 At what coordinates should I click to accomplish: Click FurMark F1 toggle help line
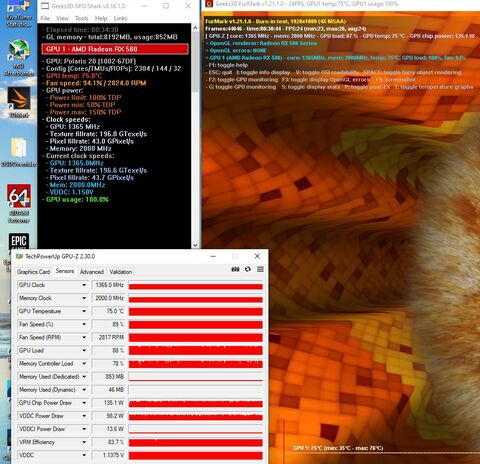click(x=228, y=65)
